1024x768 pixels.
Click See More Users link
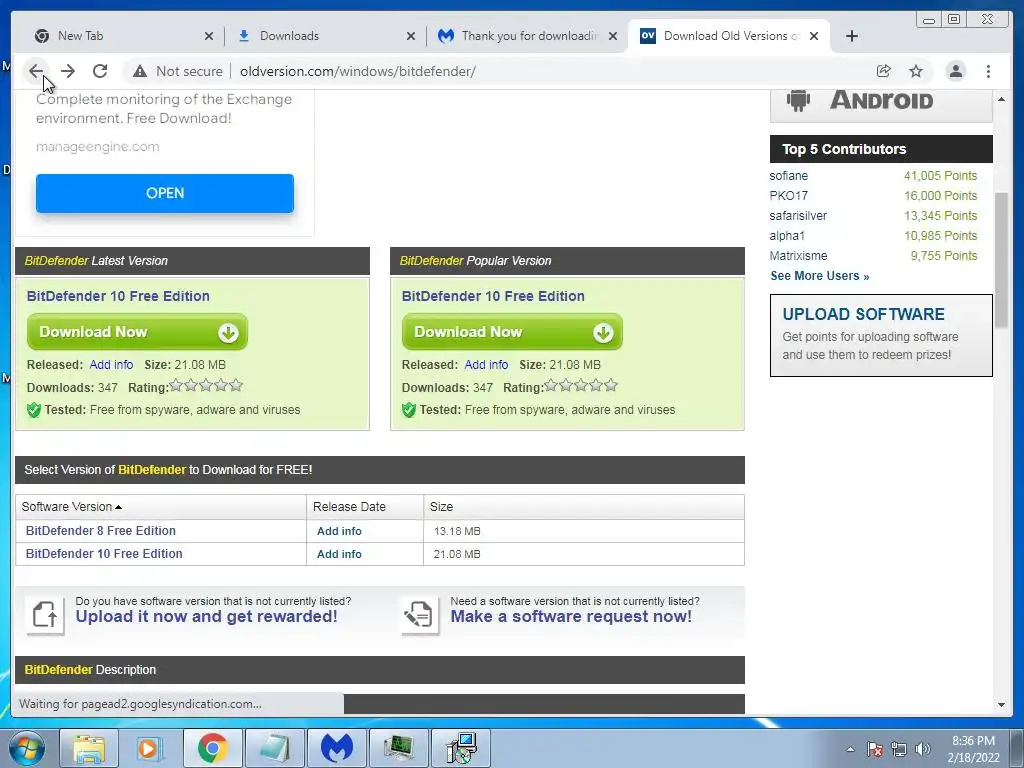[x=820, y=276]
